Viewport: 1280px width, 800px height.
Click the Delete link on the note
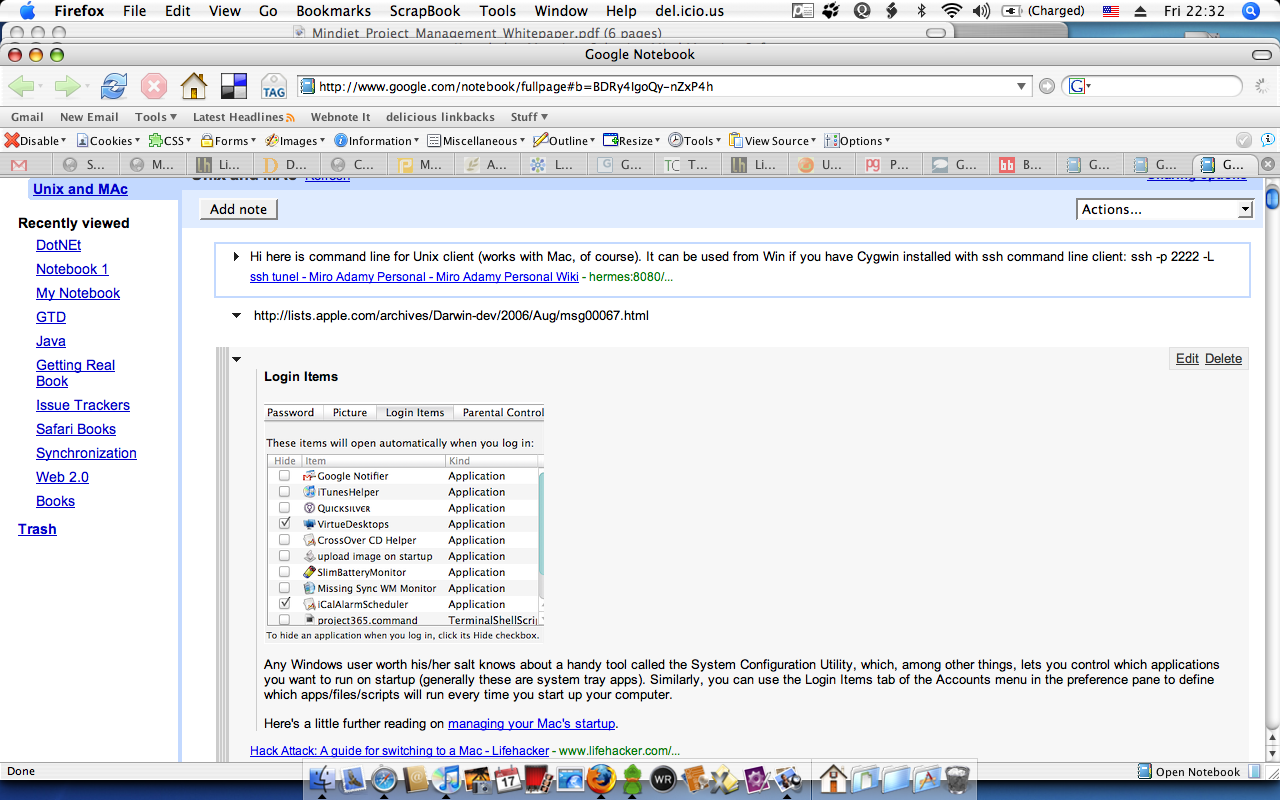[x=1224, y=358]
